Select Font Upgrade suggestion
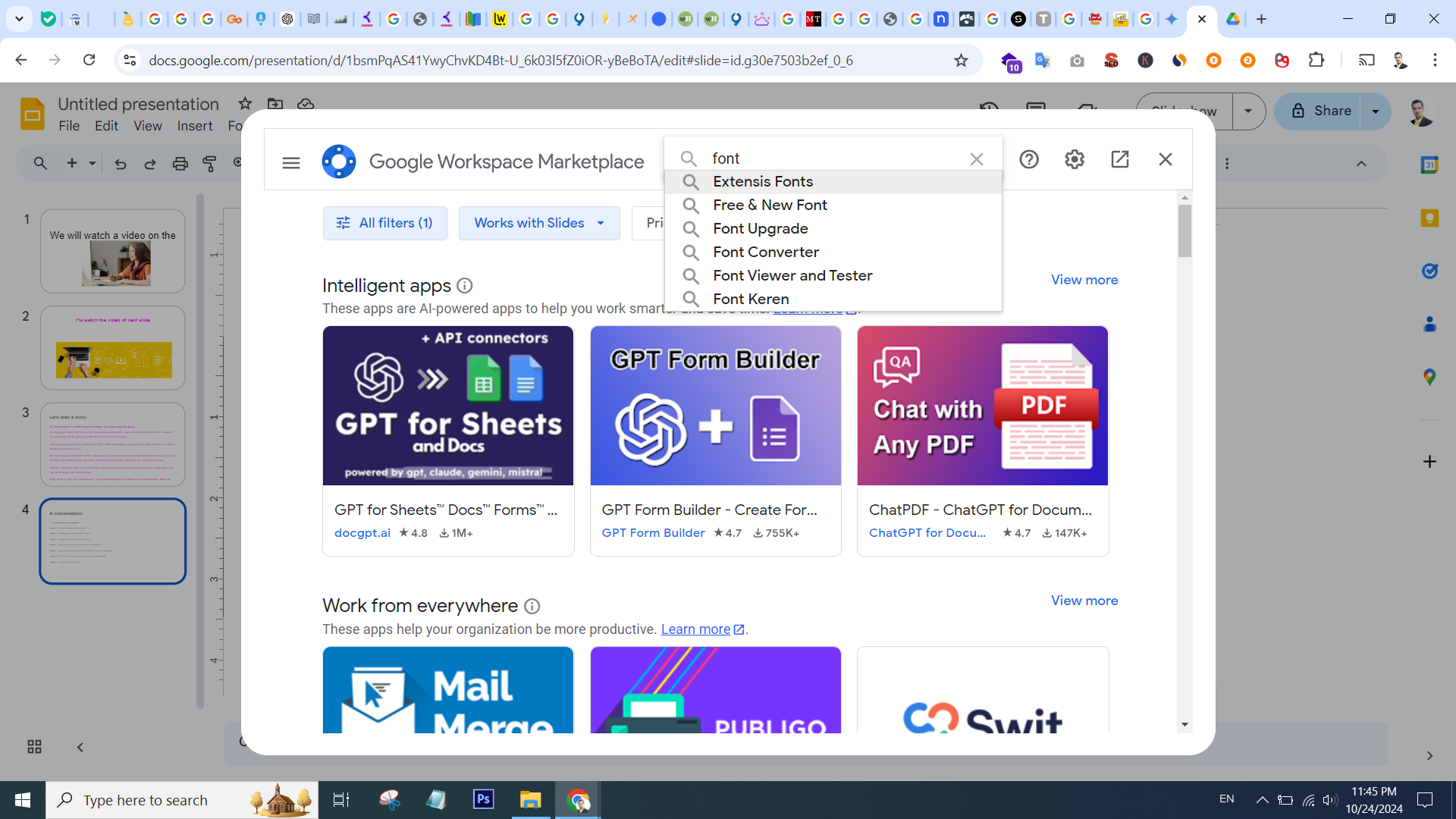Image resolution: width=1456 pixels, height=819 pixels. (x=833, y=229)
